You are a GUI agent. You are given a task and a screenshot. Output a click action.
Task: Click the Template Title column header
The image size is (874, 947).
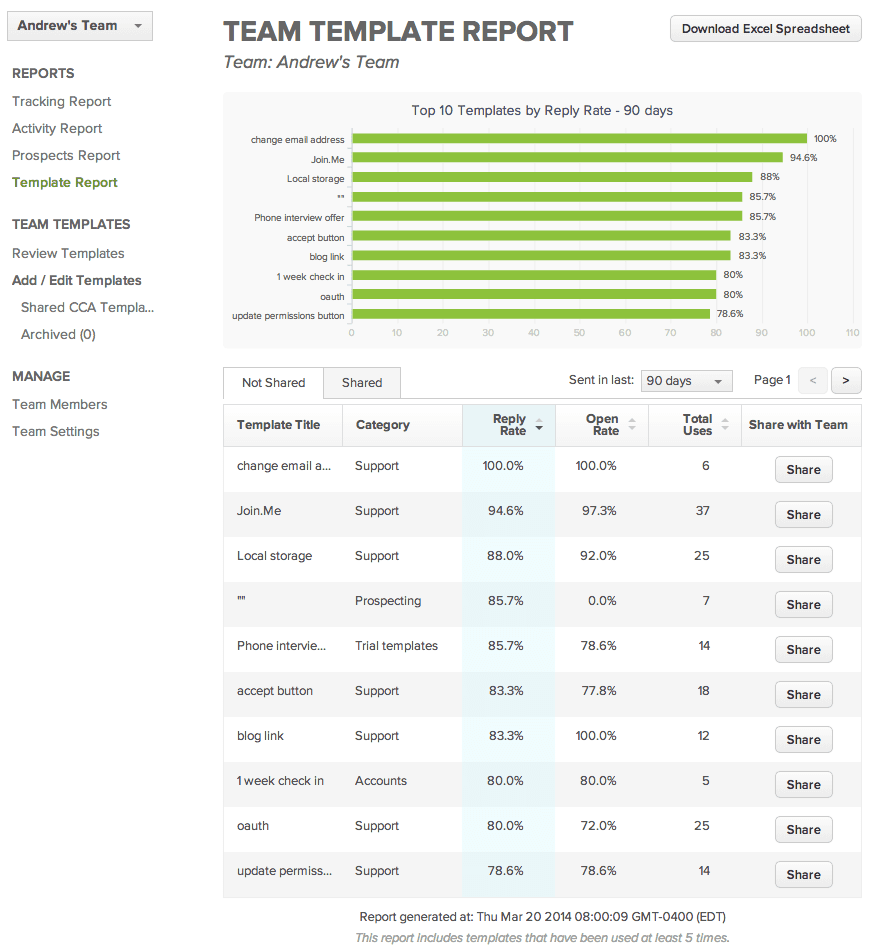pyautogui.click(x=279, y=425)
